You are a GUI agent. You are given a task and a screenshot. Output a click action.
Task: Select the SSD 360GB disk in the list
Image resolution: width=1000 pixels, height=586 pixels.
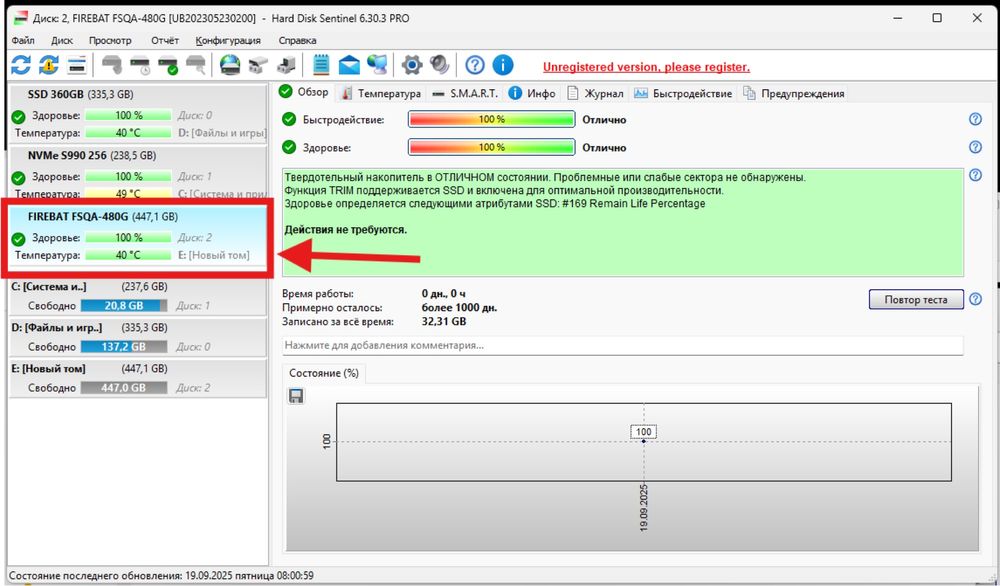pyautogui.click(x=138, y=114)
